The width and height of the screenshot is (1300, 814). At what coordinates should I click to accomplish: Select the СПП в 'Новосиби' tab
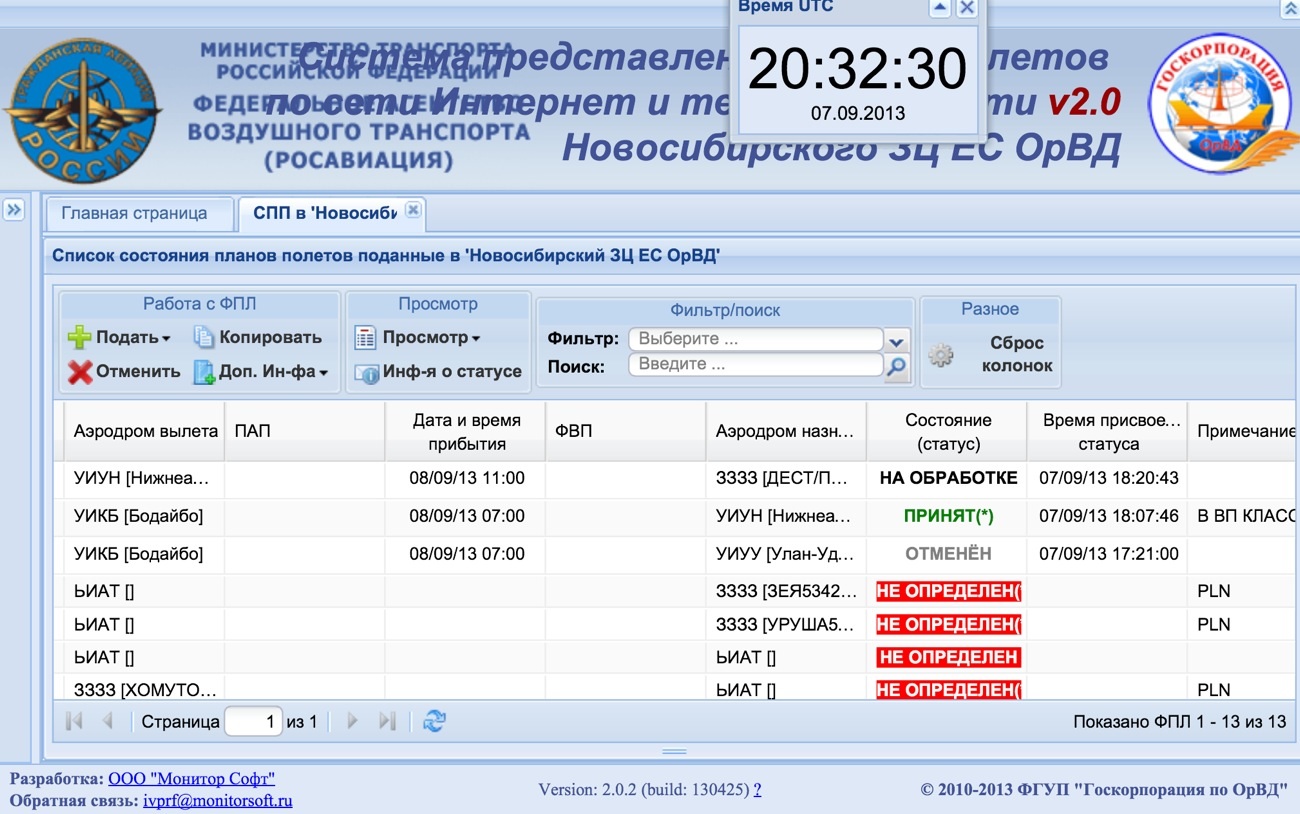tap(324, 213)
